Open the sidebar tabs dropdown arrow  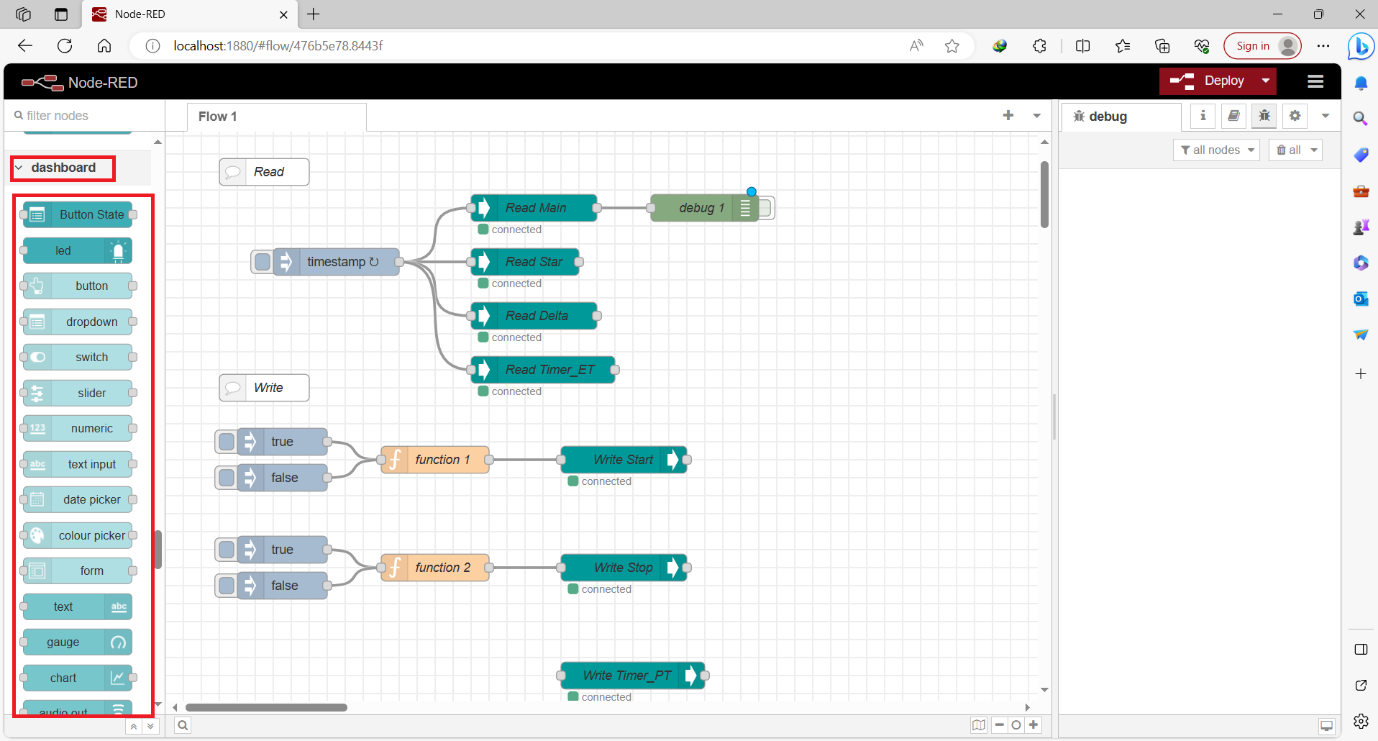[1325, 116]
